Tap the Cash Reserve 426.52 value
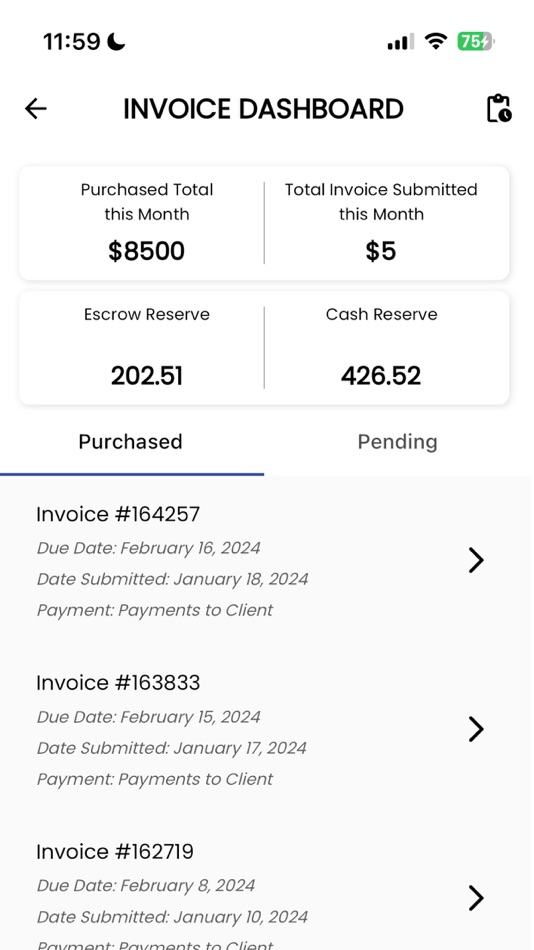The image size is (534, 950). (381, 376)
